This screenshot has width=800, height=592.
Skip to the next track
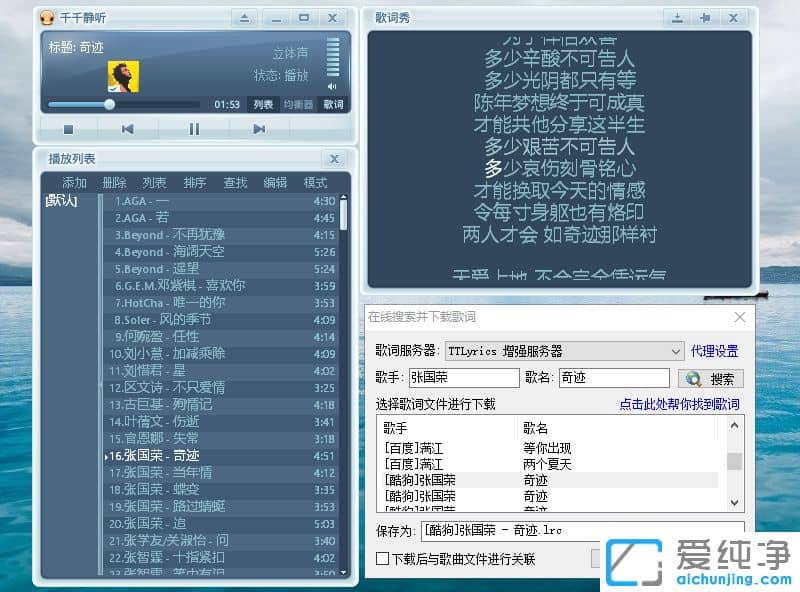click(x=259, y=129)
